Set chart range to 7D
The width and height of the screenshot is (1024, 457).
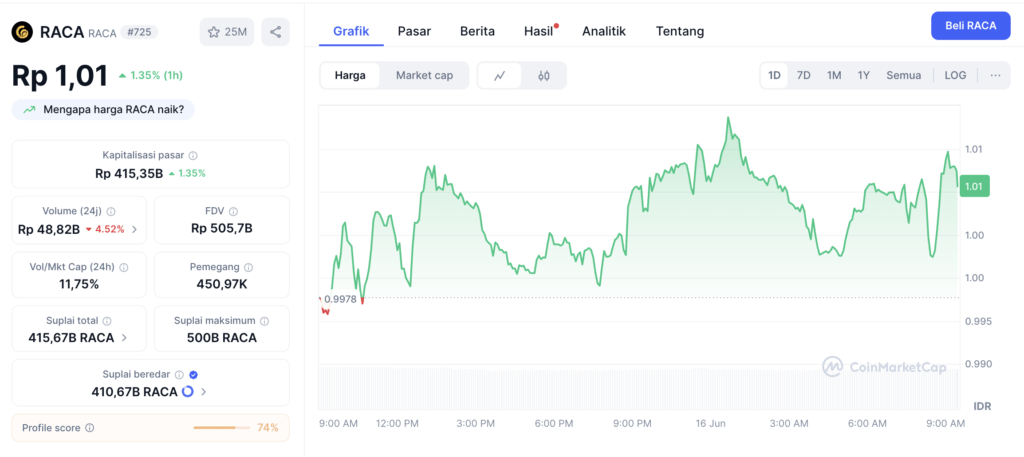(803, 75)
